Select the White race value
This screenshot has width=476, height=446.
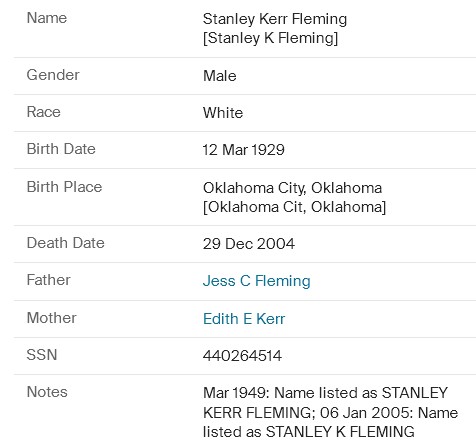tap(223, 113)
